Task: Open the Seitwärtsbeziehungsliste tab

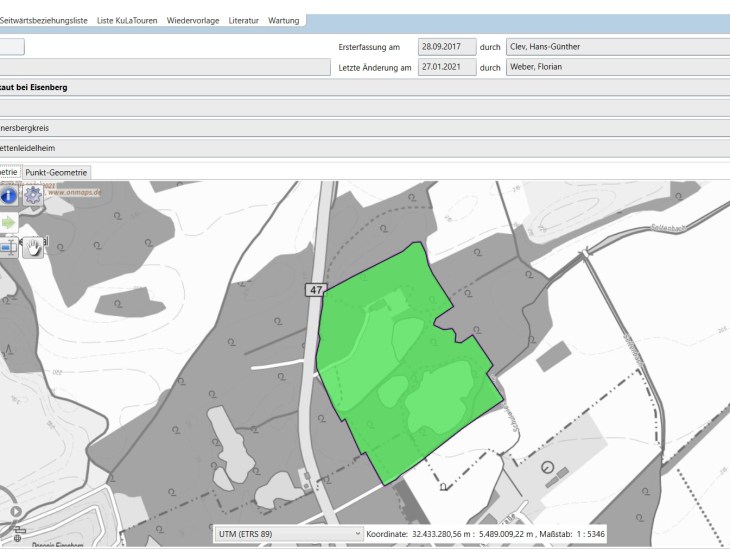Action: 45,20
